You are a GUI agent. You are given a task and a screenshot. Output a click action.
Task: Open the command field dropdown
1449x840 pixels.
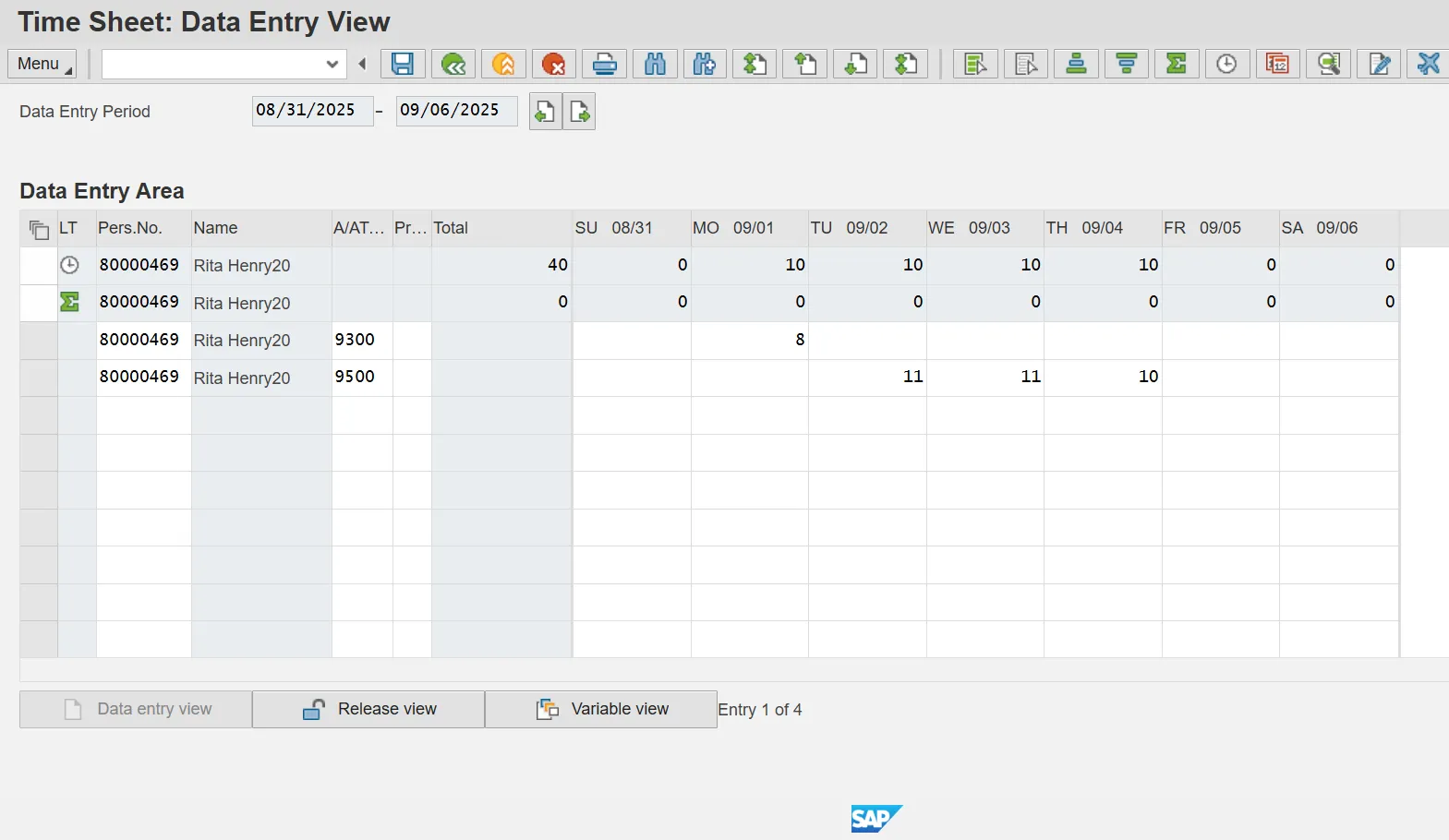(332, 64)
